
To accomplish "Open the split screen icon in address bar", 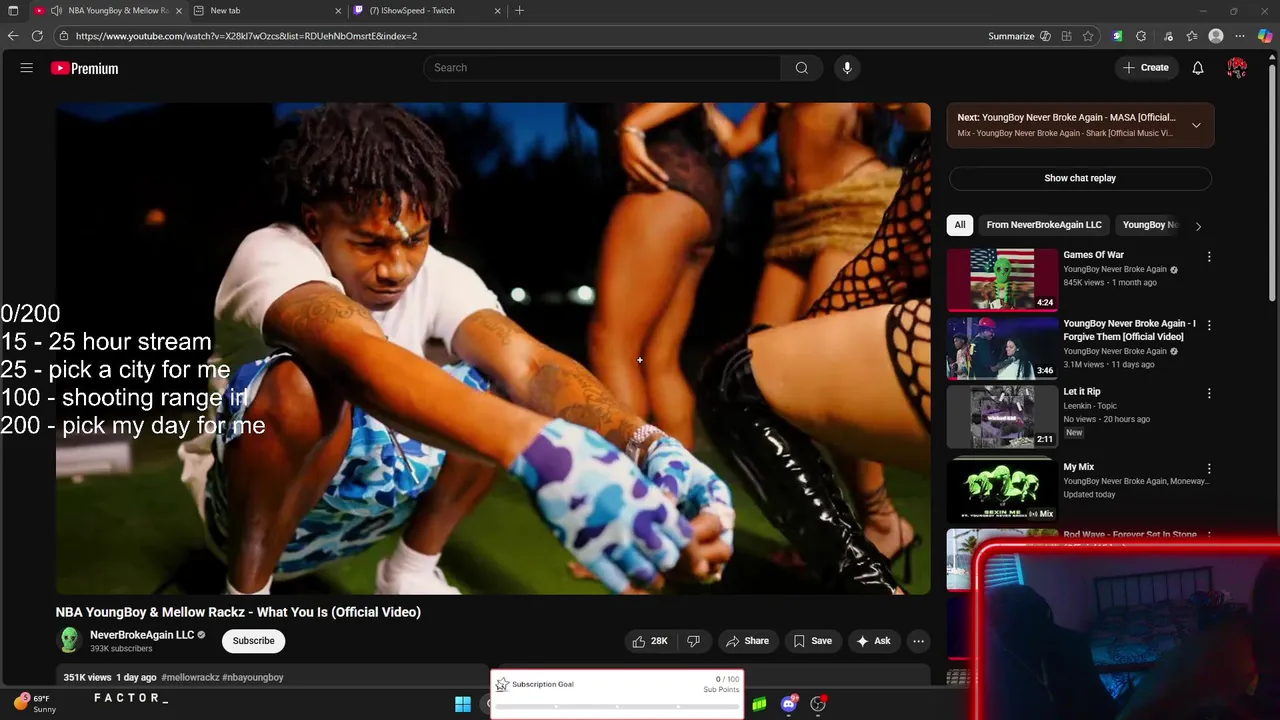I will point(1066,36).
